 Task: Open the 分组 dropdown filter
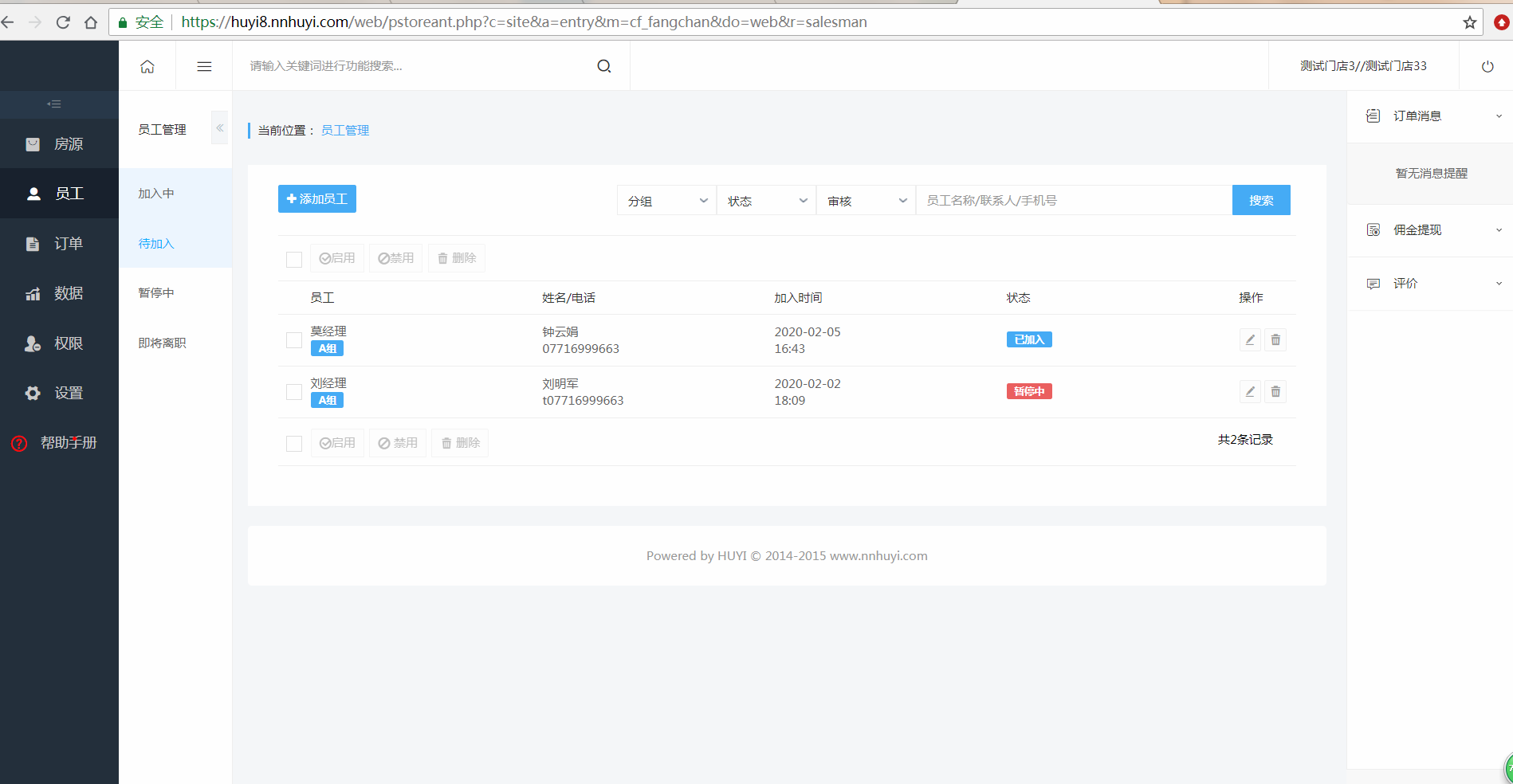pyautogui.click(x=666, y=201)
